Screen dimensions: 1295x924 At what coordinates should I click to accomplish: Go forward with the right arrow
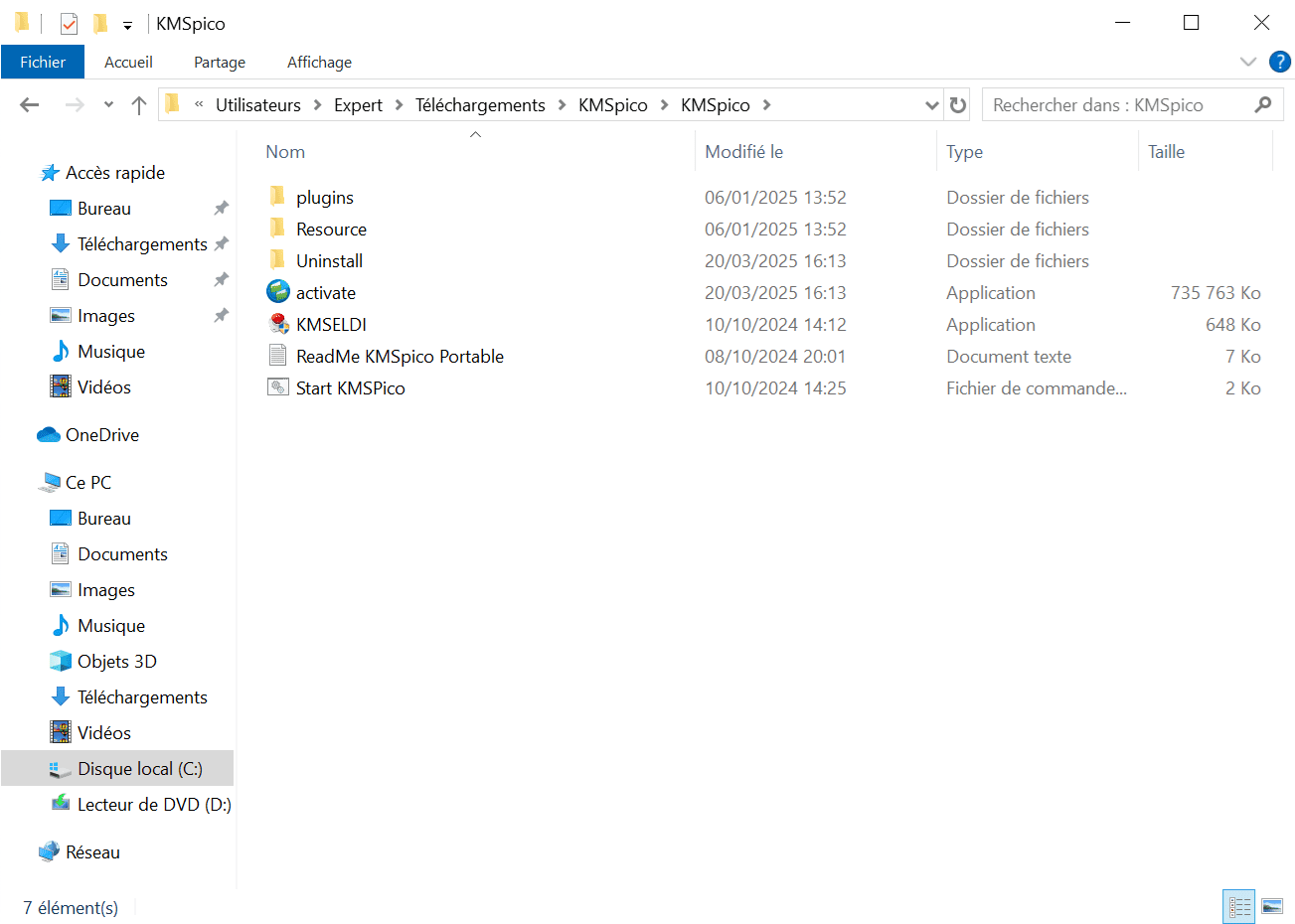(75, 104)
